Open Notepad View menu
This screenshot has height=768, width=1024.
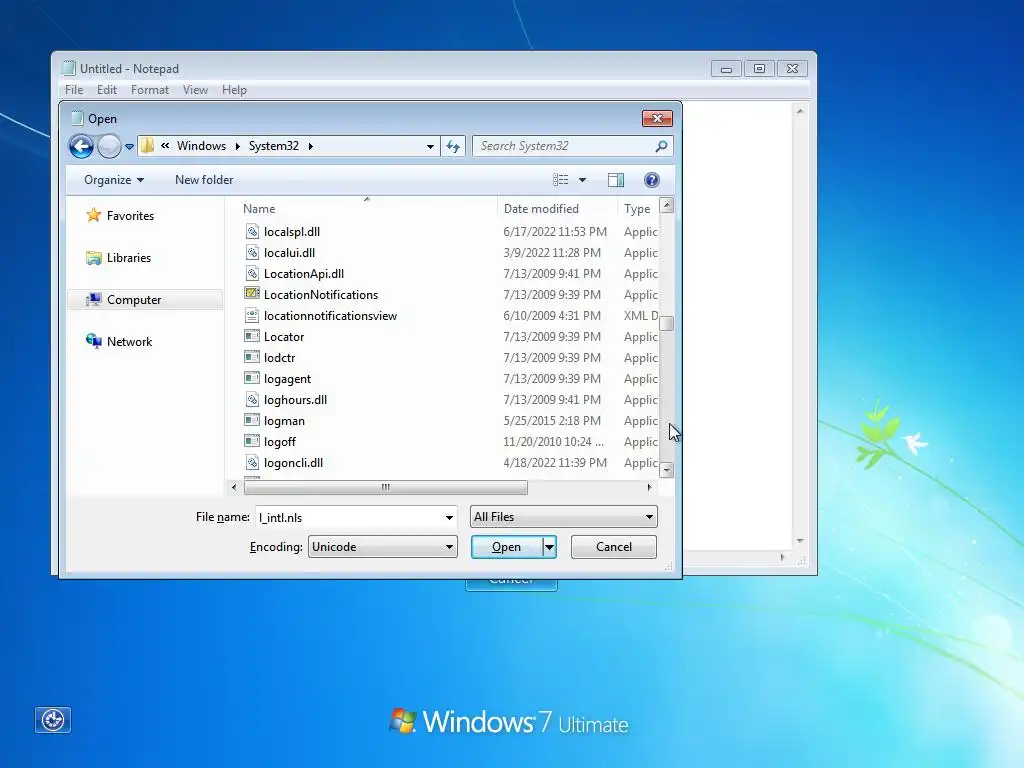click(195, 90)
